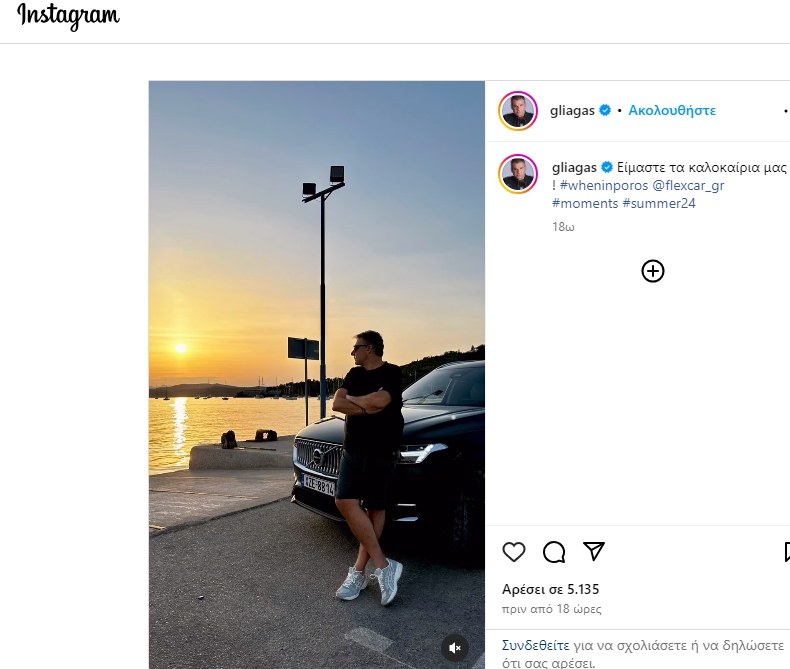Save the post with bookmark icon
Screen dimensions: 790x669
[786, 552]
